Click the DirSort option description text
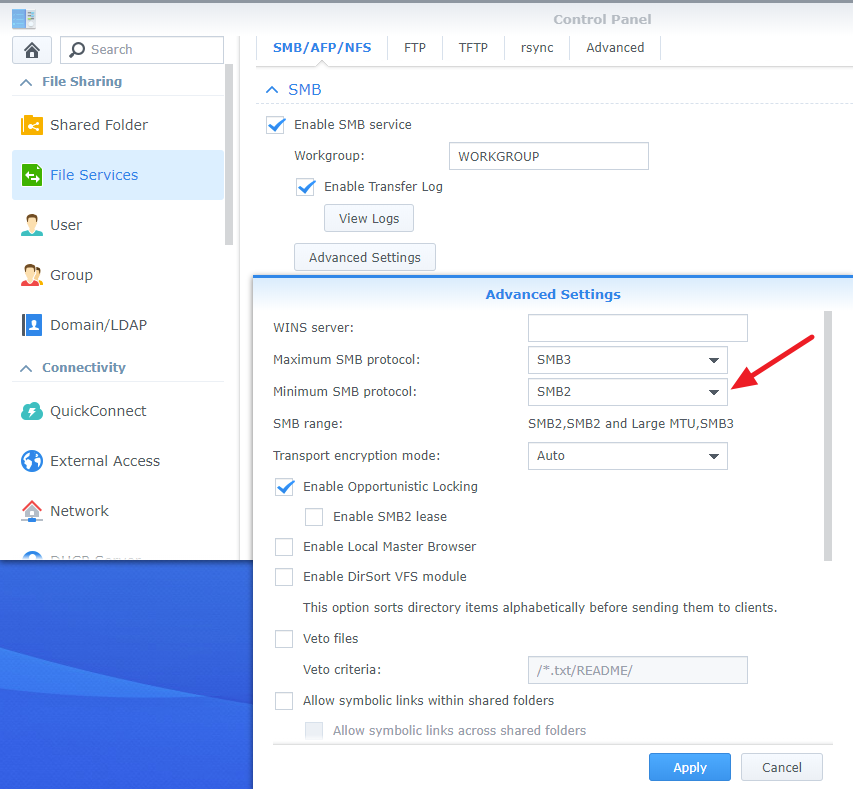The height and width of the screenshot is (789, 853). click(x=540, y=608)
